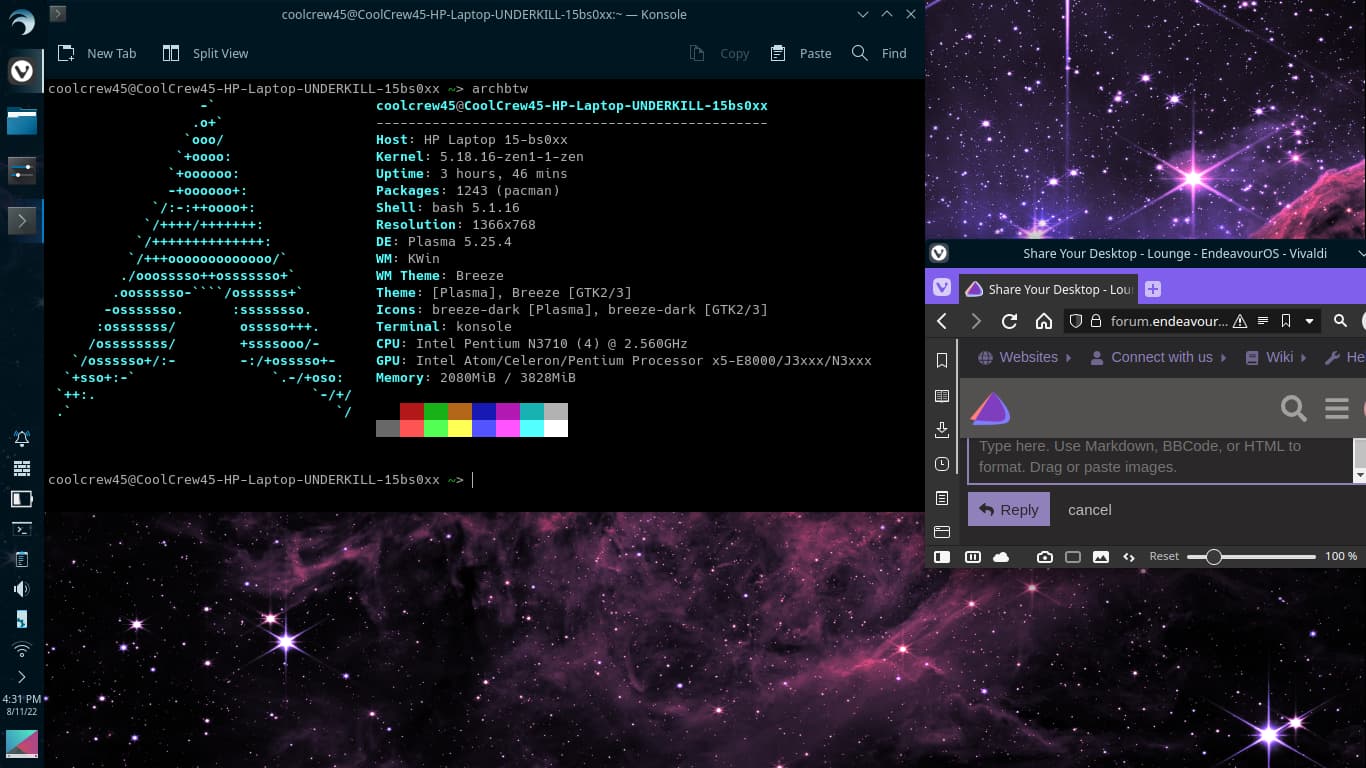Expand the Websites menu on the forum
Screen dimensions: 1366x768
[1025, 357]
